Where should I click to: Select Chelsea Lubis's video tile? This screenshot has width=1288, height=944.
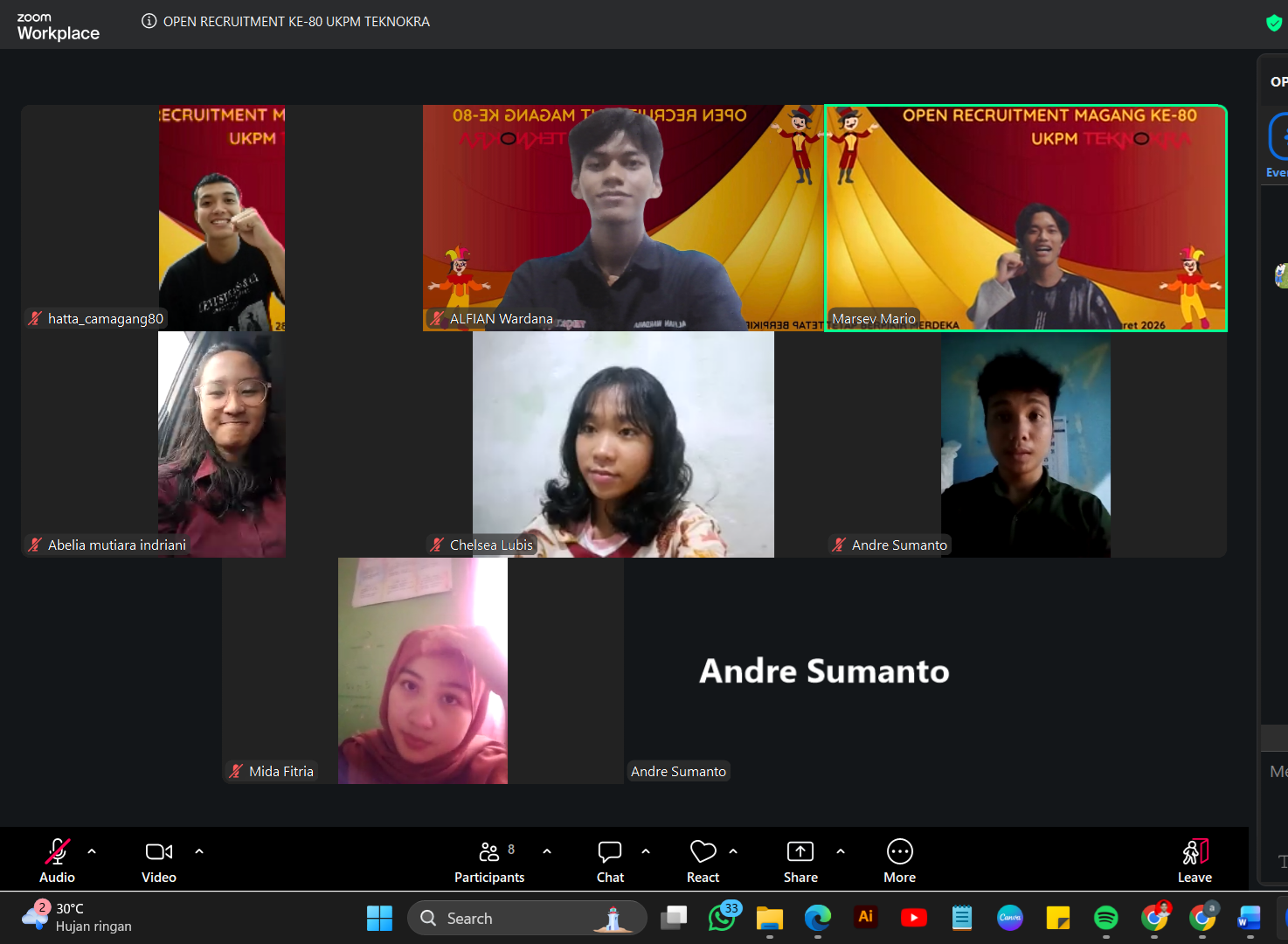pyautogui.click(x=623, y=444)
